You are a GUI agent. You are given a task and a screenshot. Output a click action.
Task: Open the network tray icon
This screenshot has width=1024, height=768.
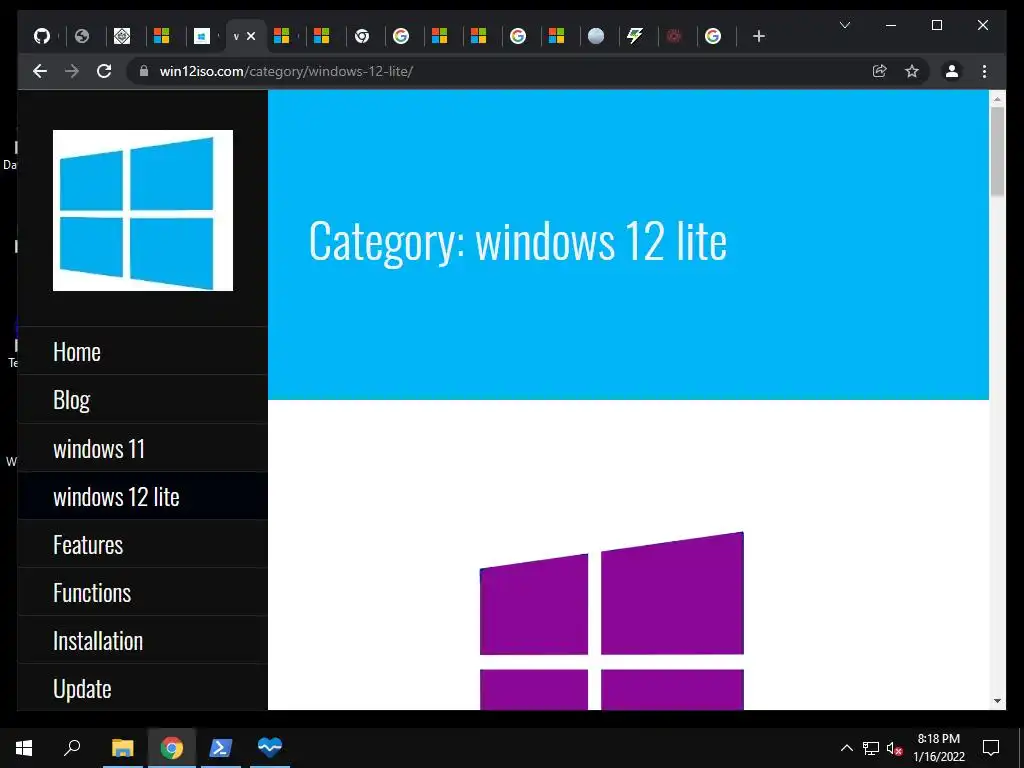pyautogui.click(x=871, y=748)
